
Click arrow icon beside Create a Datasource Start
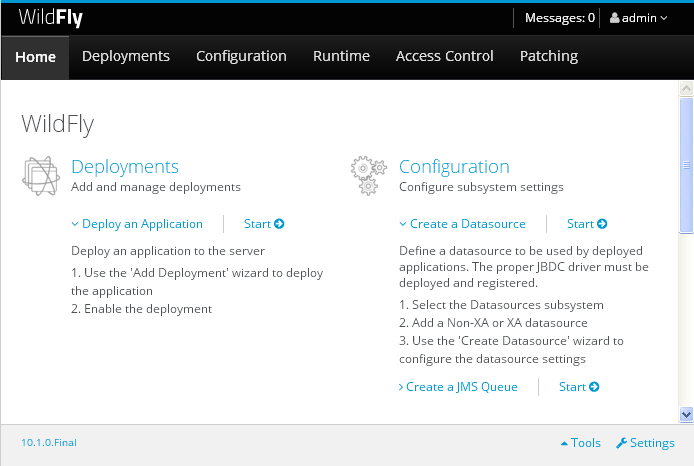pyautogui.click(x=602, y=224)
